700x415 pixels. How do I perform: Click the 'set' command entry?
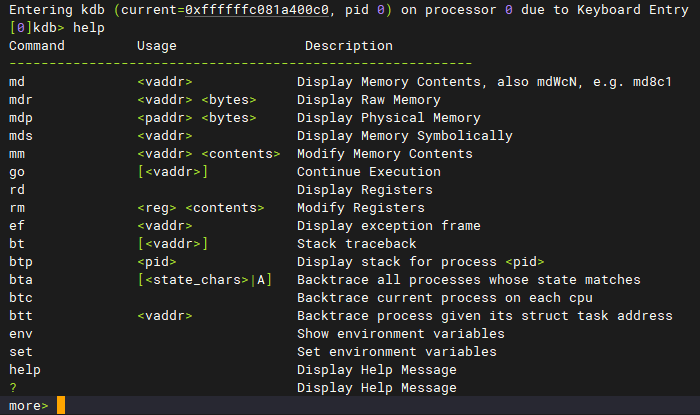click(20, 351)
